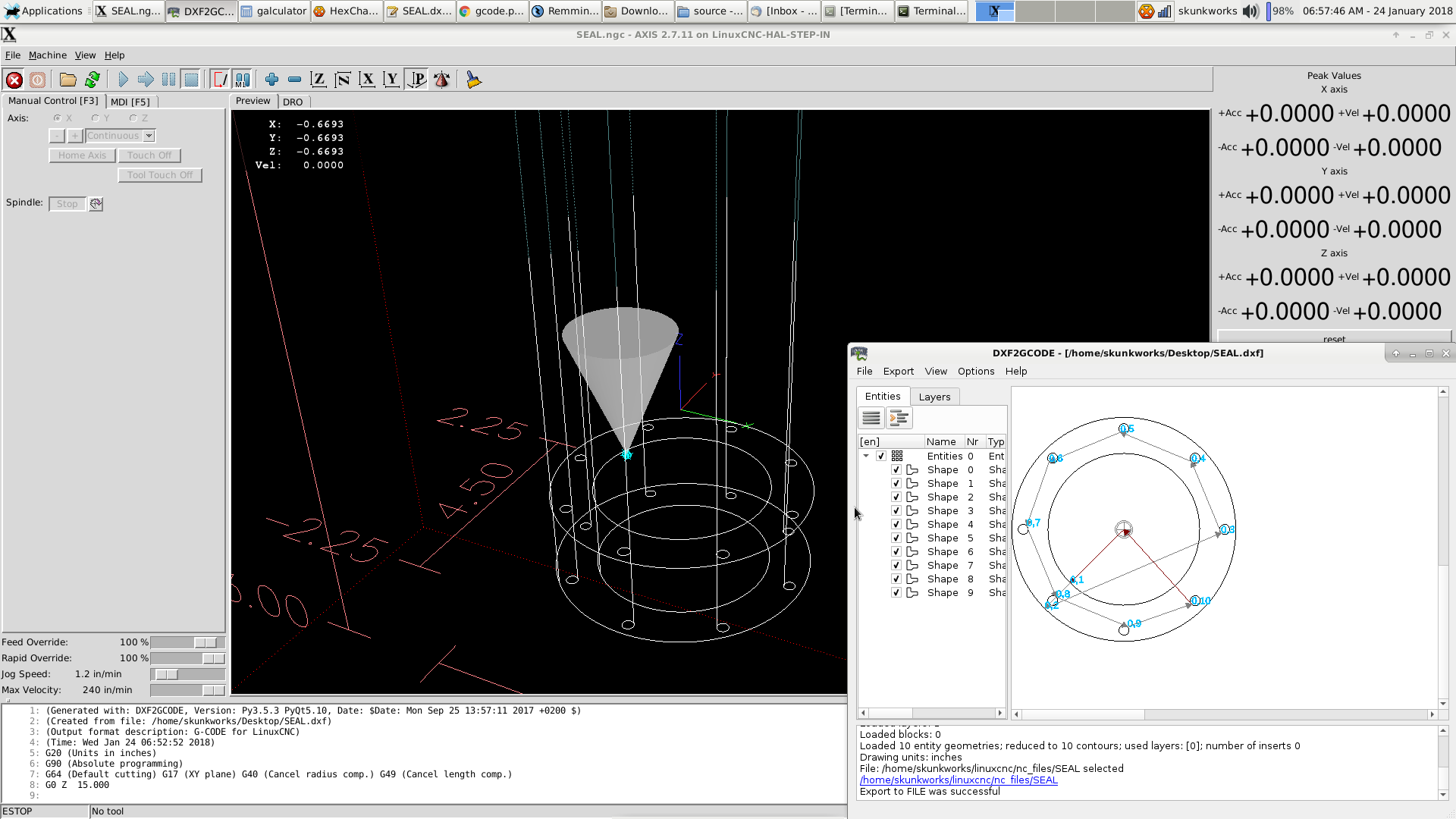Click the spindle direction icon beside Stop

coord(96,204)
